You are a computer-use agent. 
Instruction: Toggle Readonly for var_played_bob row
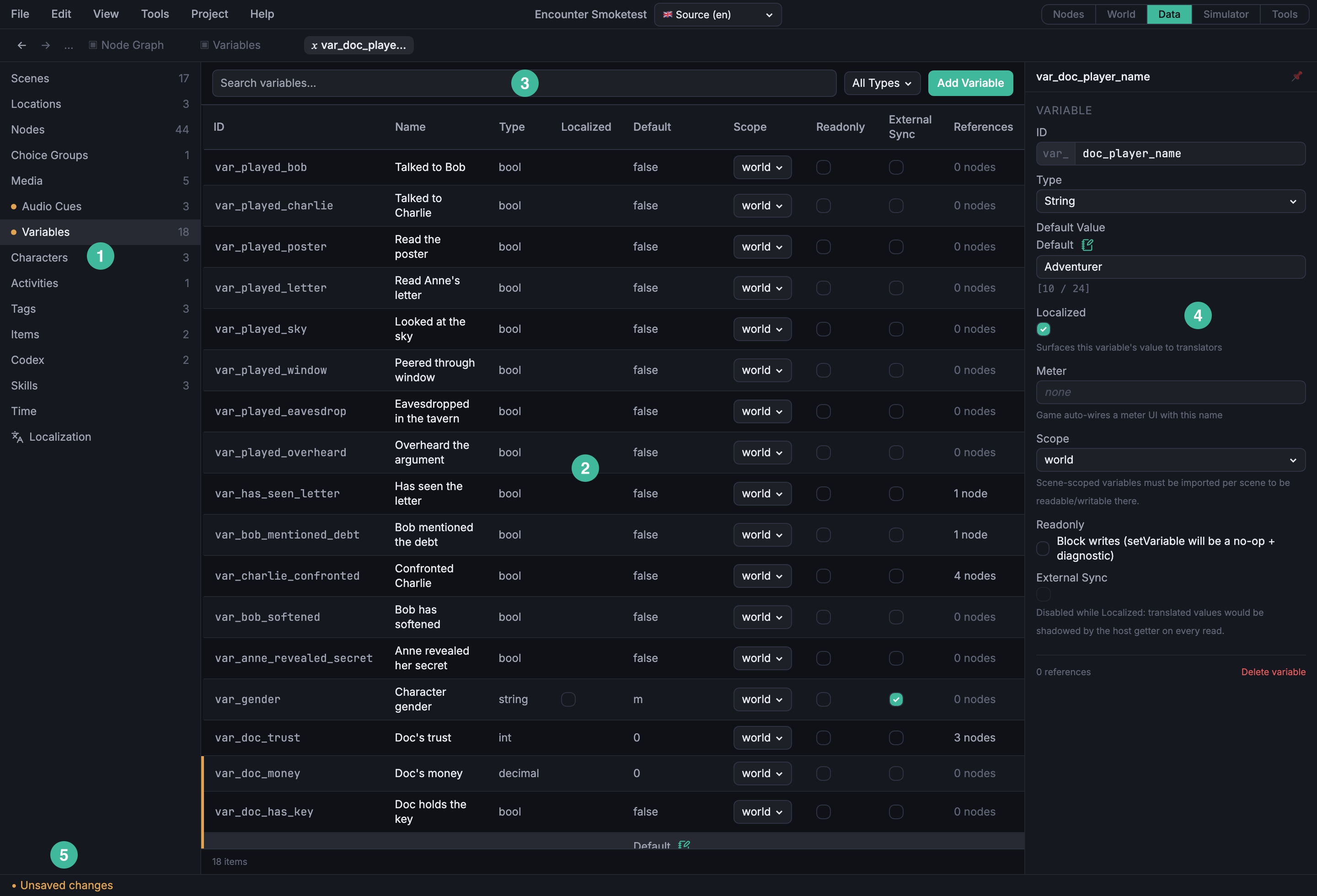[x=824, y=167]
